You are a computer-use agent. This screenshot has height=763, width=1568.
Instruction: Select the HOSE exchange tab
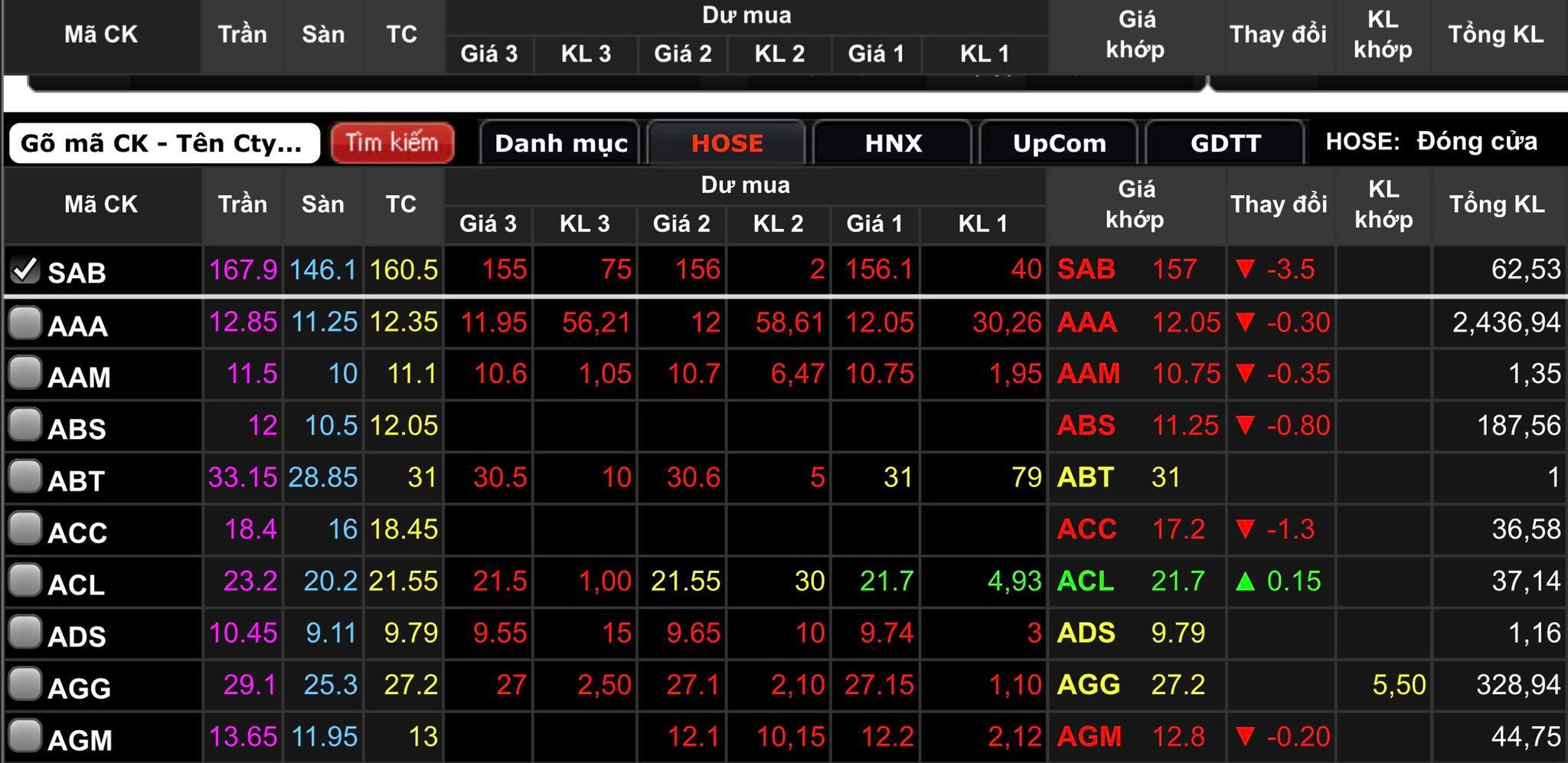(727, 143)
